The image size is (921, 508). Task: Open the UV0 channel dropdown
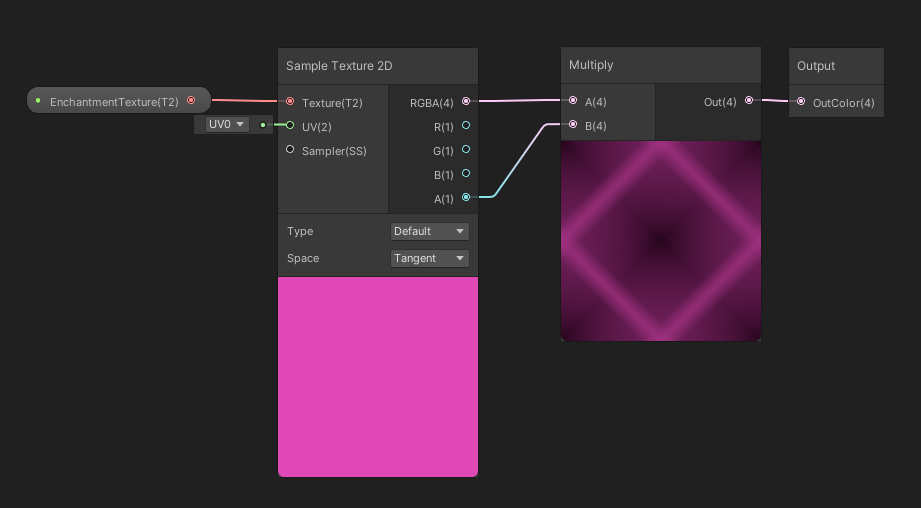tap(226, 125)
